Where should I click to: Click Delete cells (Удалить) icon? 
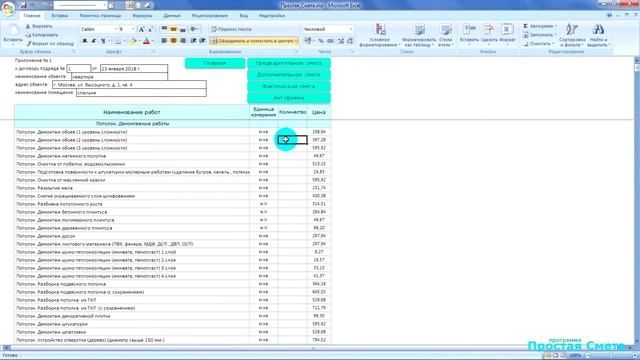point(489,34)
